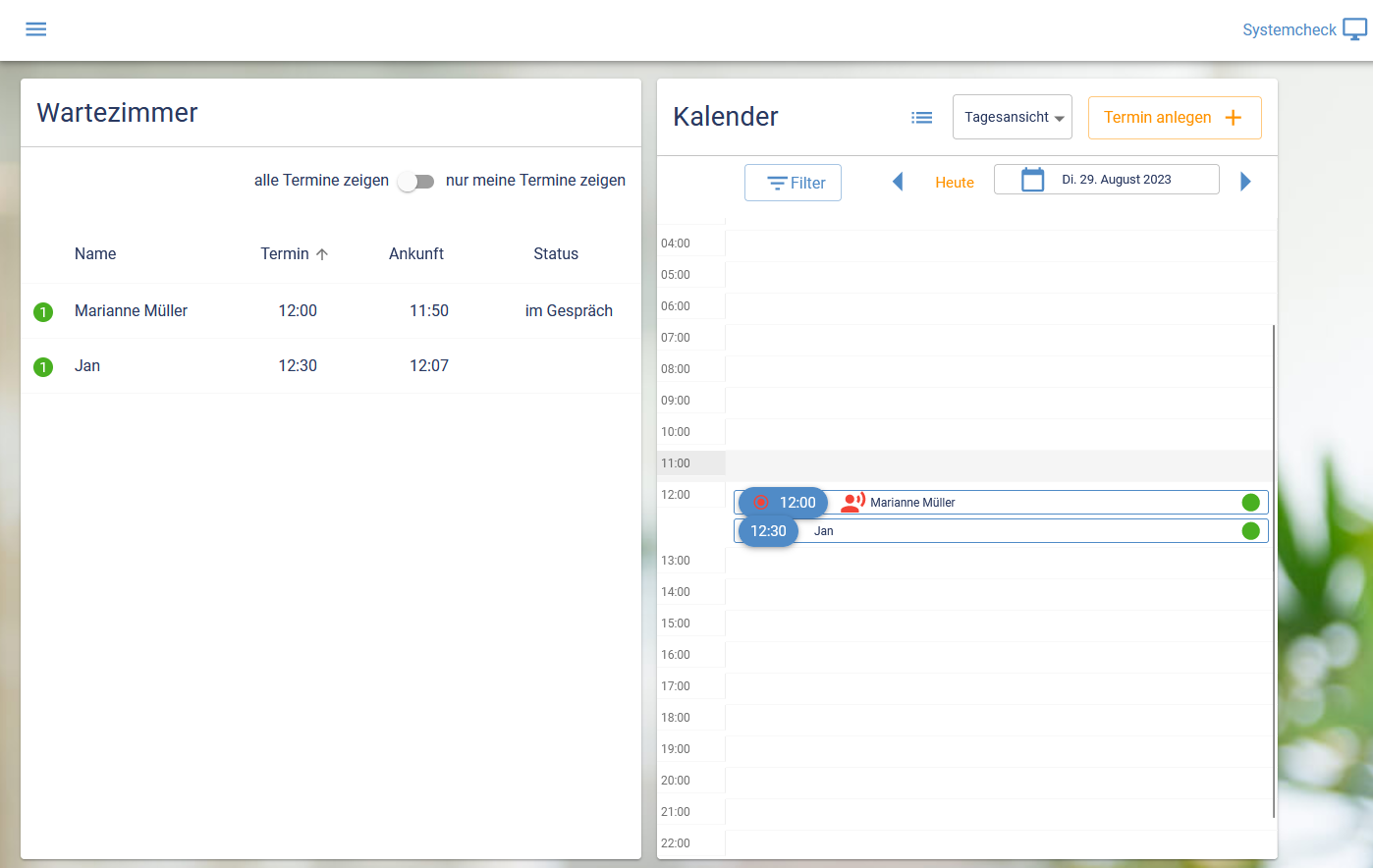Click the green badge beside Jan in Wartezimmer
1373x868 pixels.
[43, 367]
